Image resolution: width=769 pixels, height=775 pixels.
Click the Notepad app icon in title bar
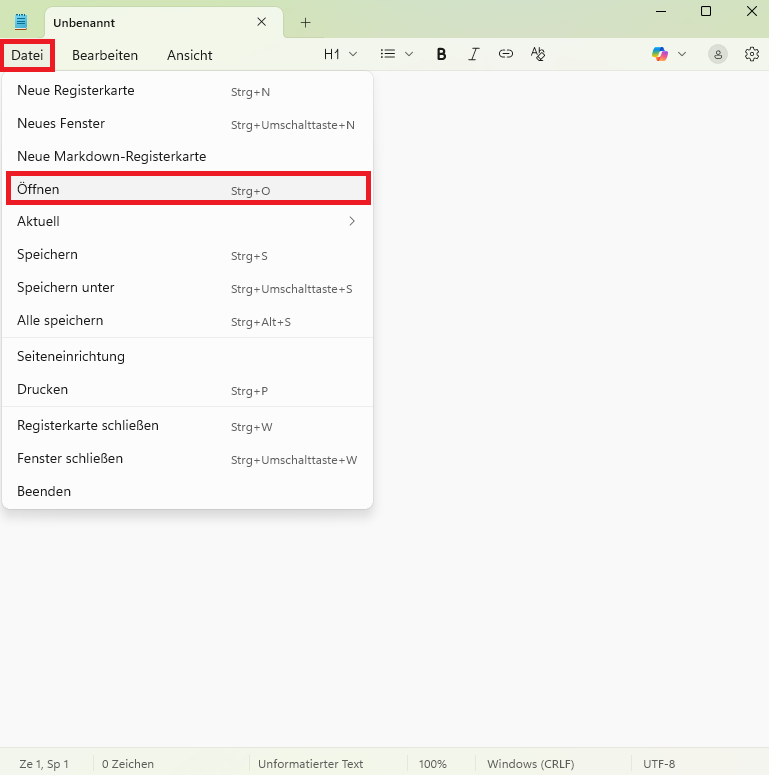(x=21, y=22)
